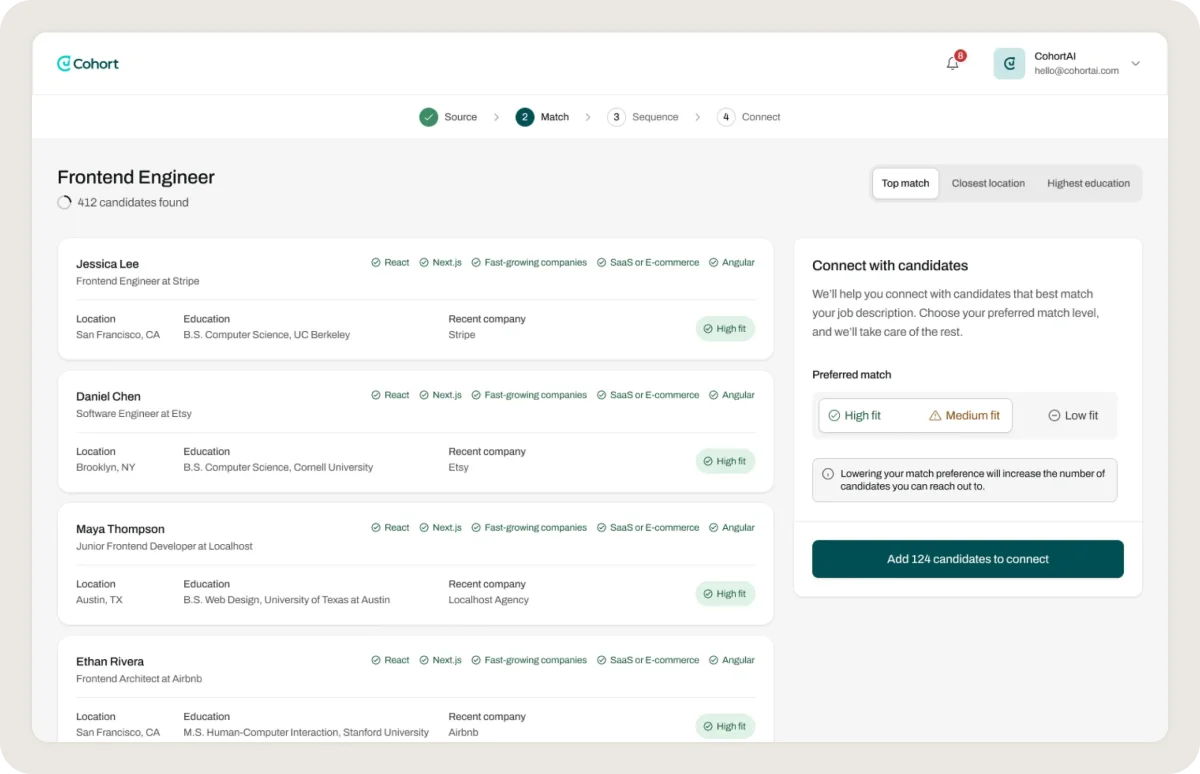Click React check icon on Maya Thompson
Screen dimensions: 1200x774
(x=376, y=527)
